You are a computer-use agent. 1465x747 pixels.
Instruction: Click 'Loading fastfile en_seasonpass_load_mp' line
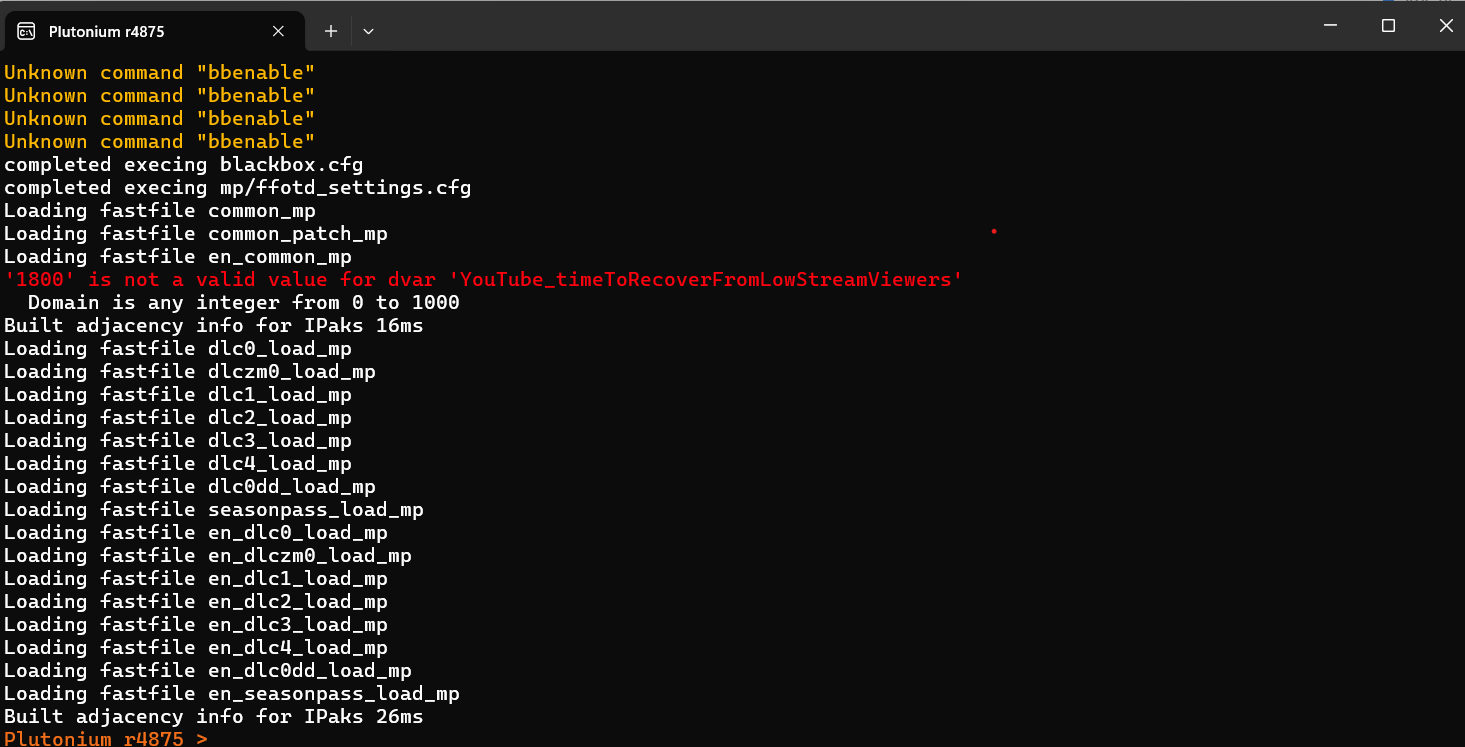pyautogui.click(x=232, y=693)
